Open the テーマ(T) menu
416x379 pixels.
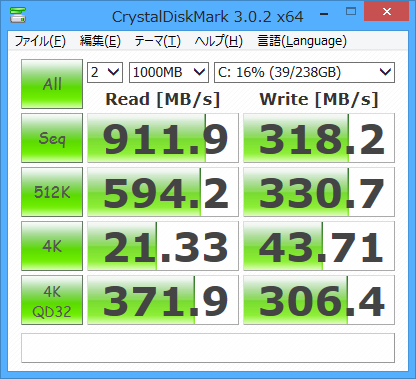[x=158, y=41]
